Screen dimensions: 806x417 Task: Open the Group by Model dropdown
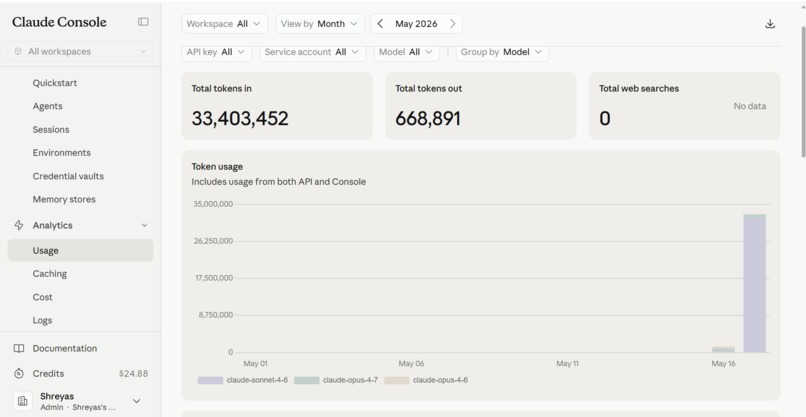point(502,52)
